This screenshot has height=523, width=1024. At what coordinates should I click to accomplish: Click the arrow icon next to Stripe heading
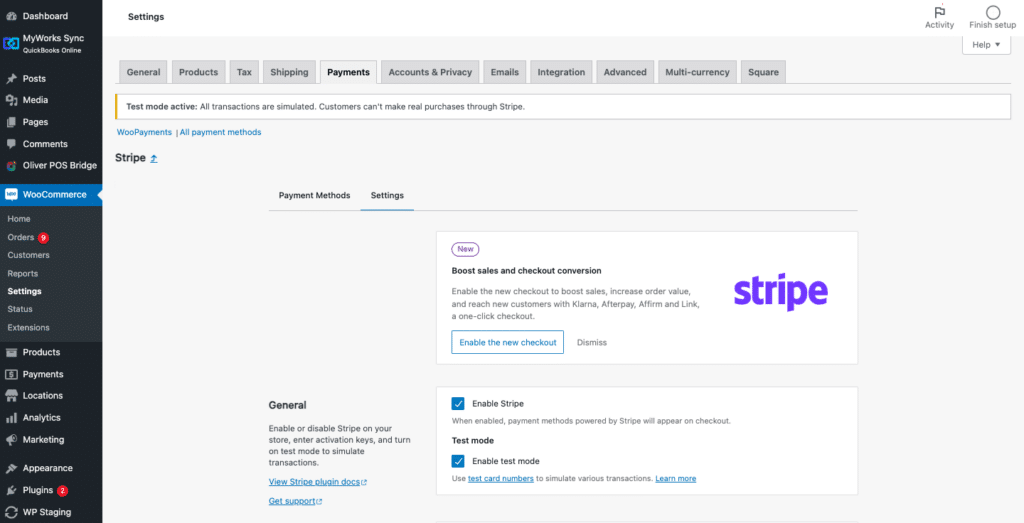[x=153, y=158]
